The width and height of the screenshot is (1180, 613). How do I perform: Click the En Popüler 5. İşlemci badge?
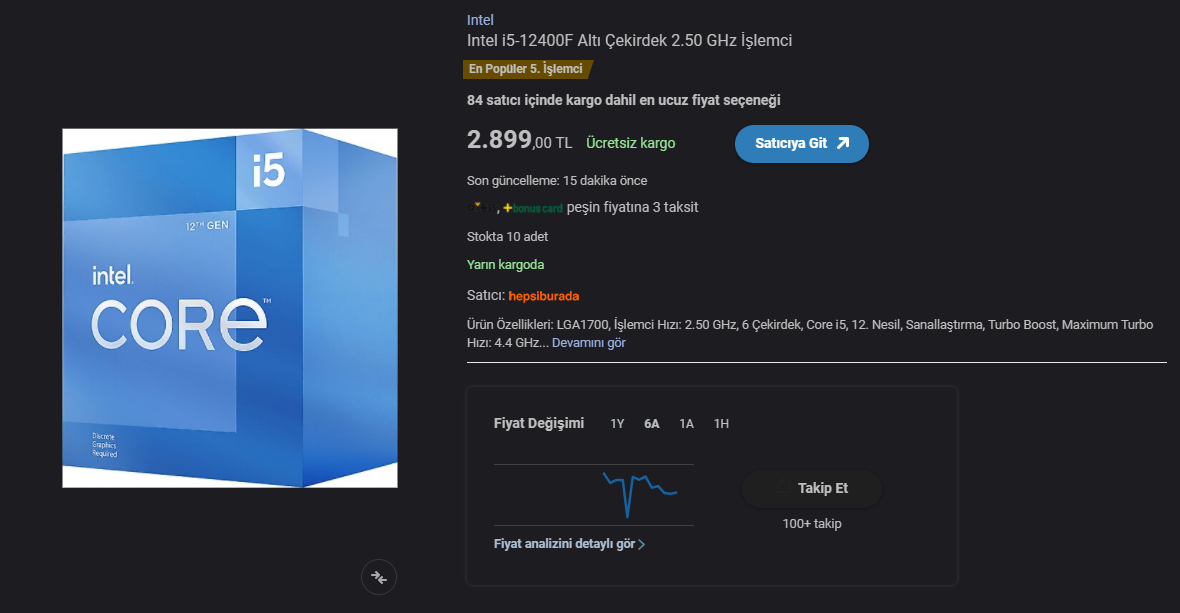tap(527, 69)
